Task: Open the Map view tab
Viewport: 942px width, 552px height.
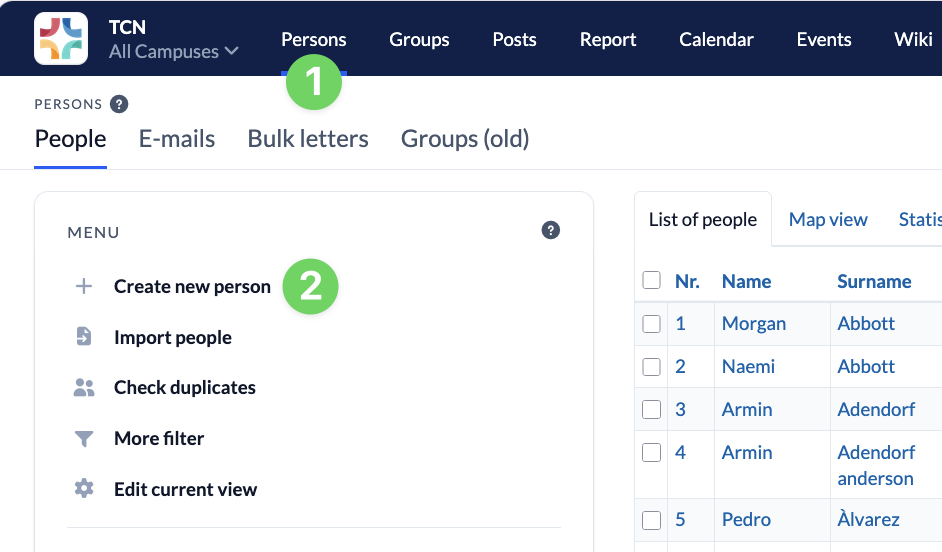Action: 828,219
